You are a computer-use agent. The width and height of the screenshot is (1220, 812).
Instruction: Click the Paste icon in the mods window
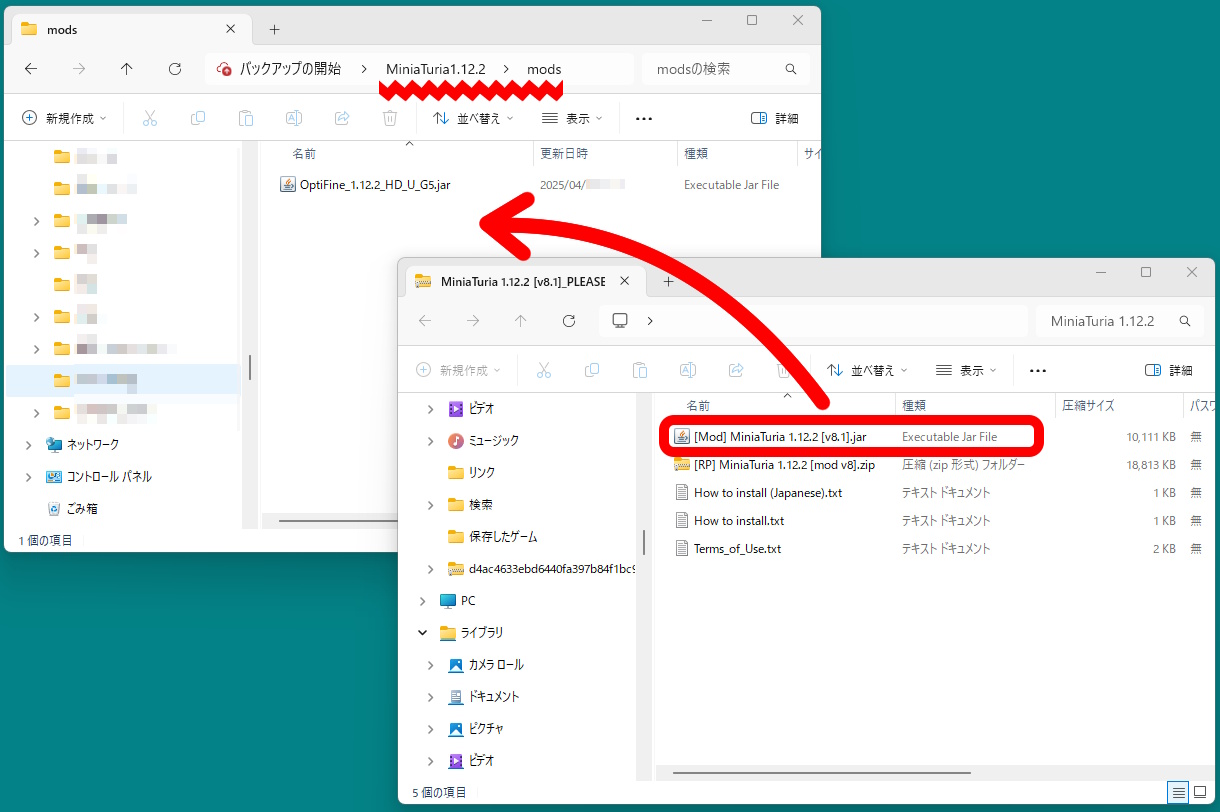click(x=246, y=118)
